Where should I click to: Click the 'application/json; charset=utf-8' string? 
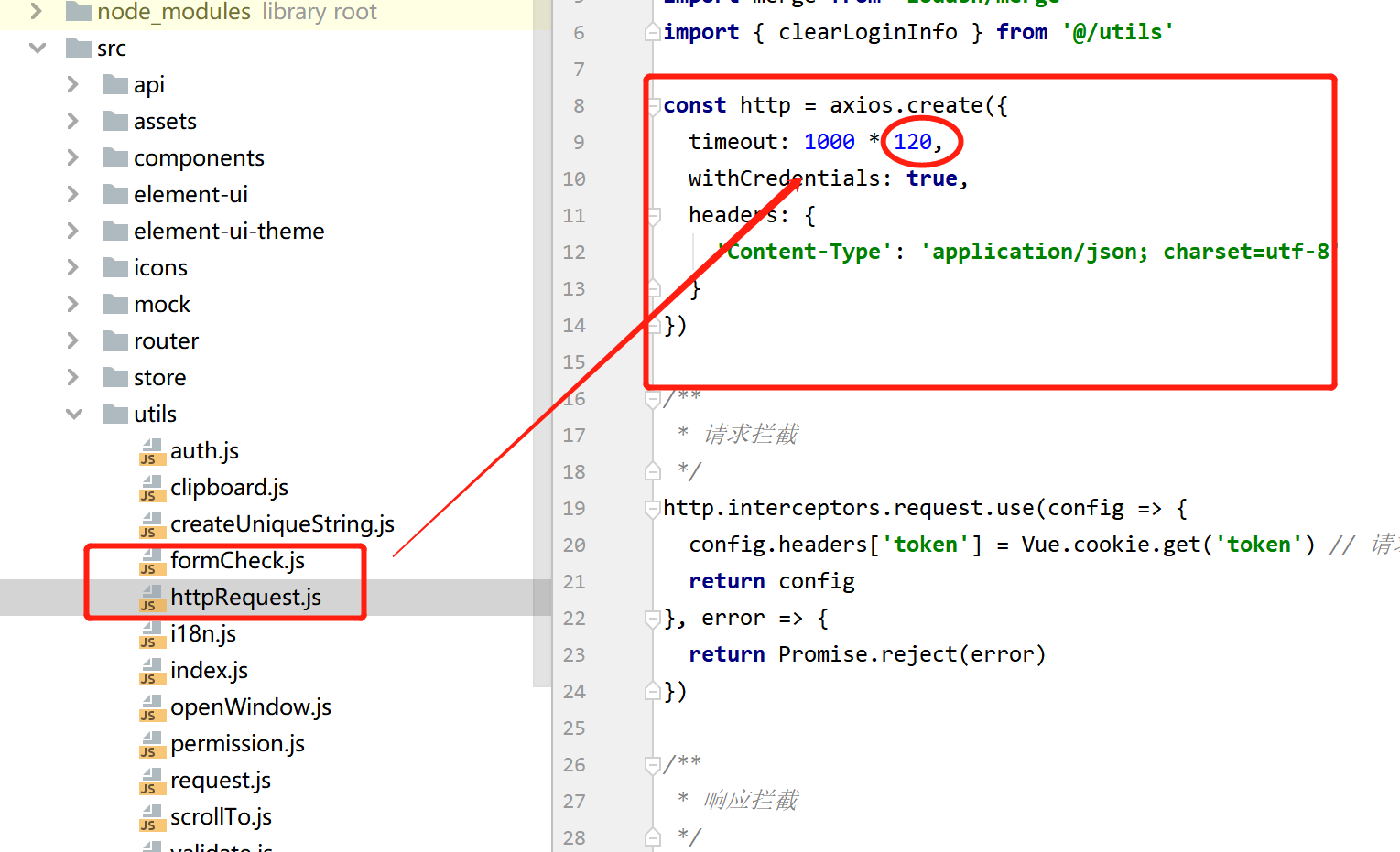1130,252
